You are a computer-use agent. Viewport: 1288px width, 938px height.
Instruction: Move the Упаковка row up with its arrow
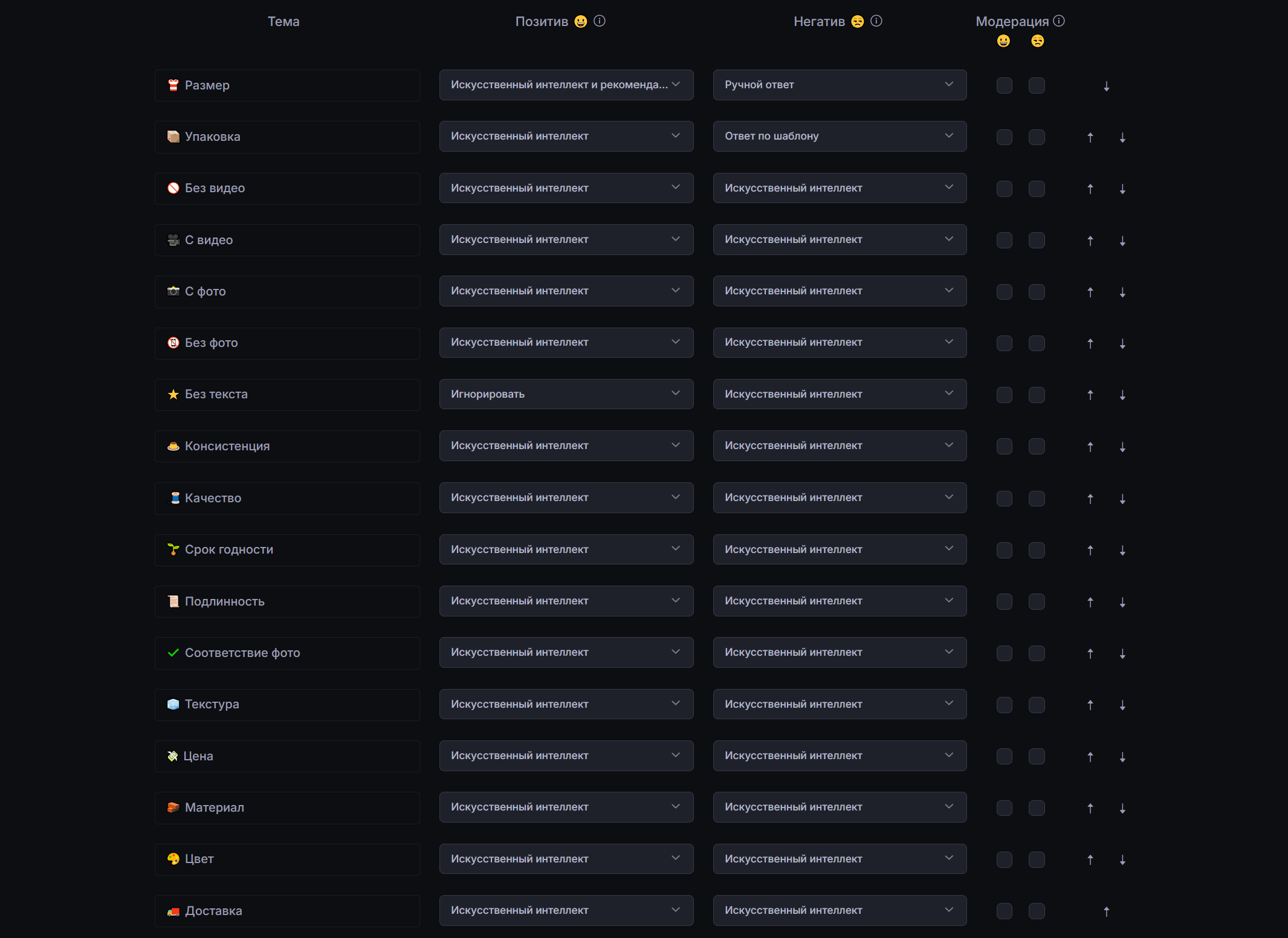point(1090,138)
